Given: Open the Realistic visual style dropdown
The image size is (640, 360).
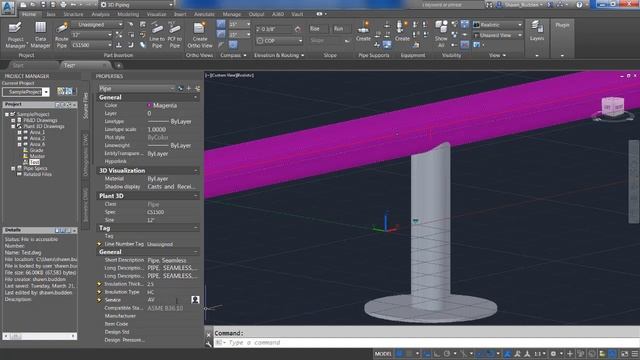Looking at the screenshot, I should point(498,24).
